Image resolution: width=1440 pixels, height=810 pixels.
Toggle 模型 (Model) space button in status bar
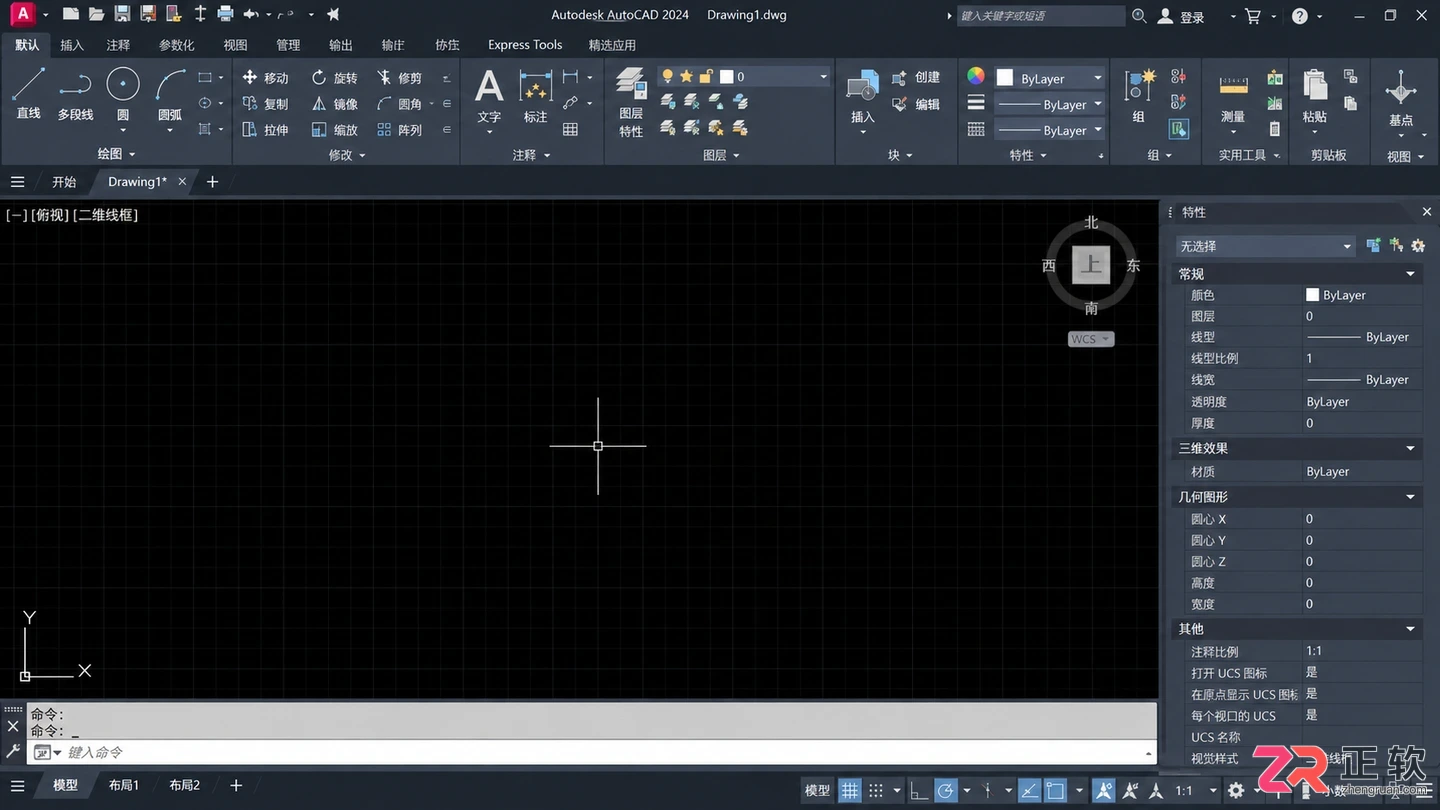[817, 790]
